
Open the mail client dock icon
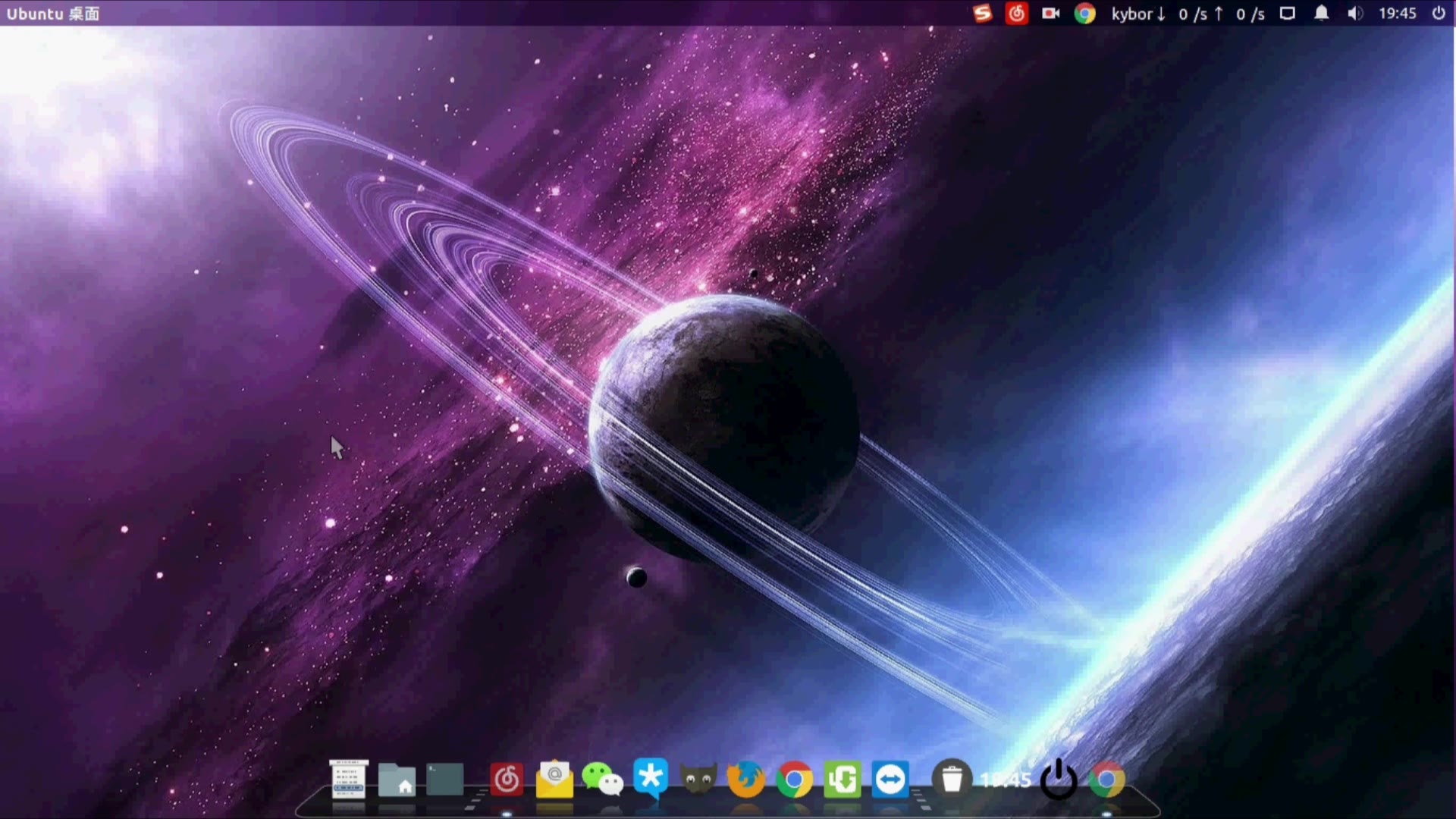tap(554, 780)
